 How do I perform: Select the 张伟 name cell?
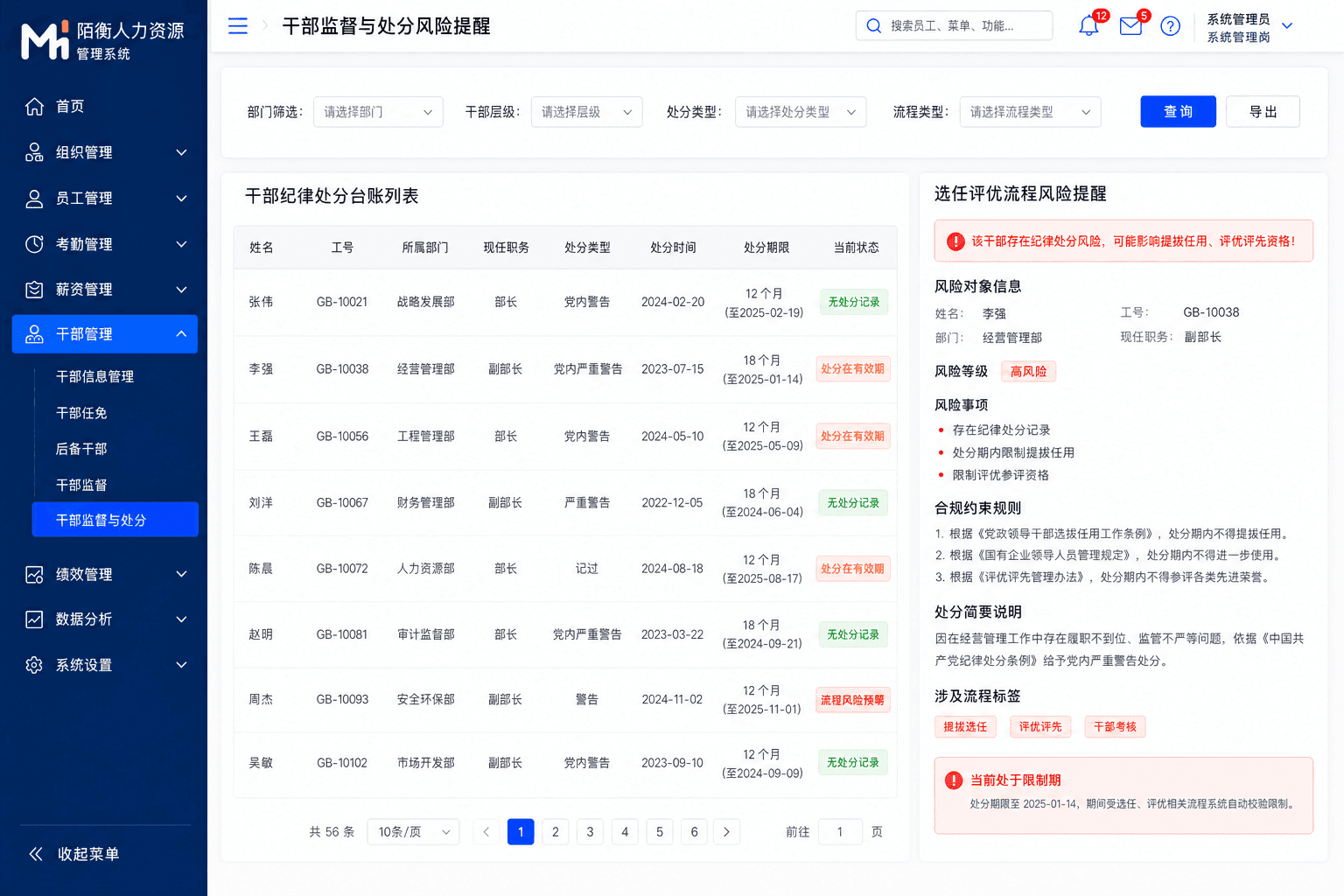pyautogui.click(x=261, y=302)
